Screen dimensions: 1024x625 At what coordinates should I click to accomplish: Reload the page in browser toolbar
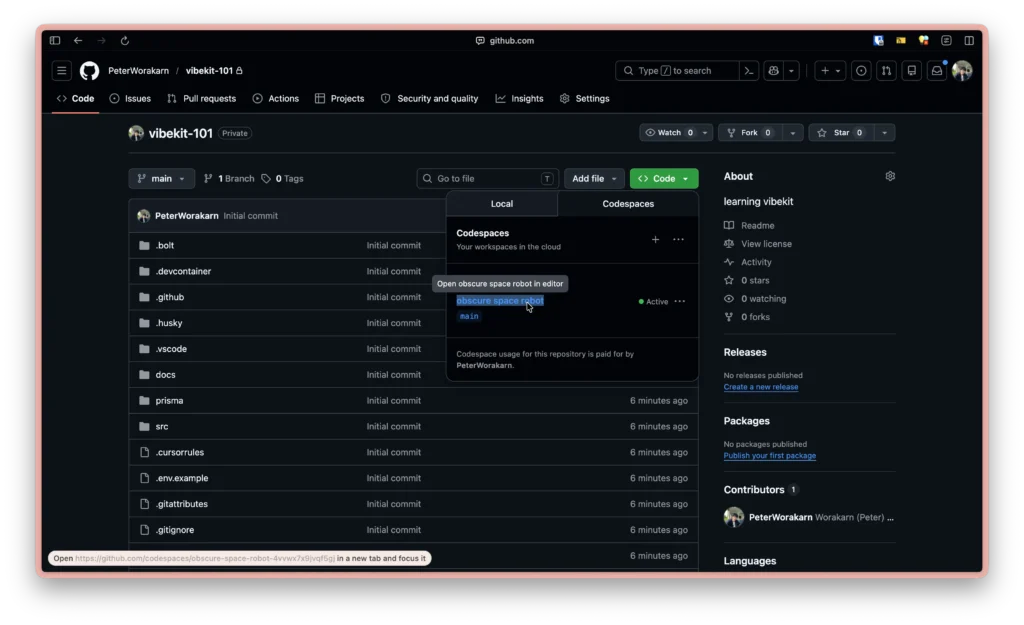[x=125, y=40]
